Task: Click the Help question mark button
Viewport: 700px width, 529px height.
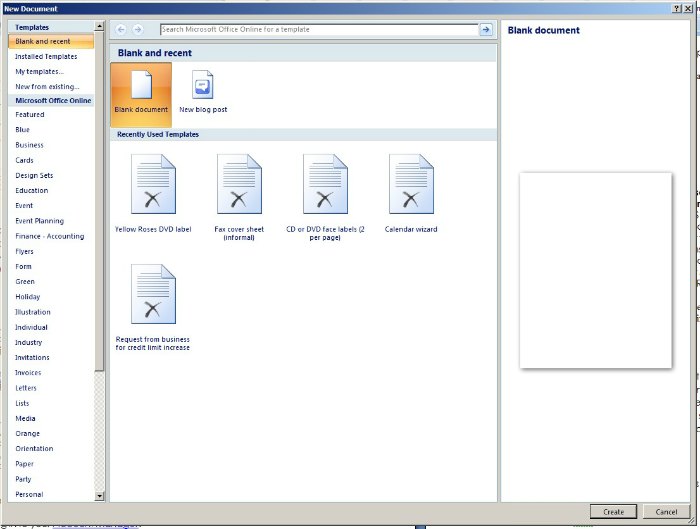Action: (677, 8)
